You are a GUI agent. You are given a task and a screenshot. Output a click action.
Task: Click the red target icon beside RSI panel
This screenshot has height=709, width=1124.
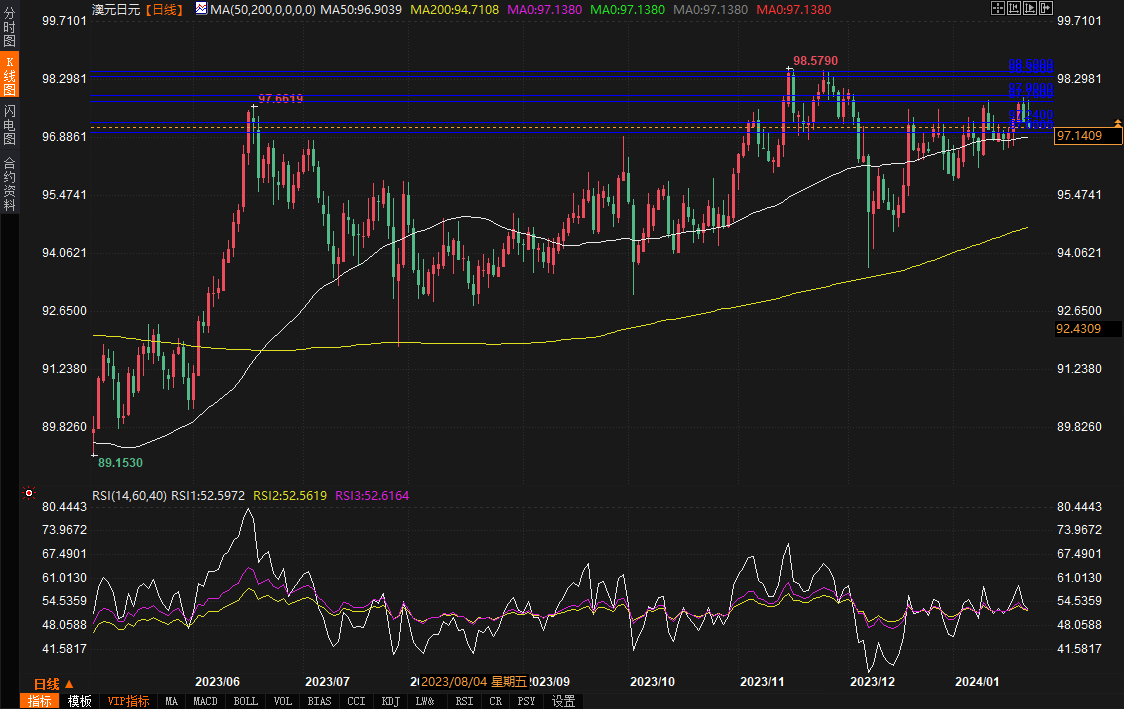point(29,493)
